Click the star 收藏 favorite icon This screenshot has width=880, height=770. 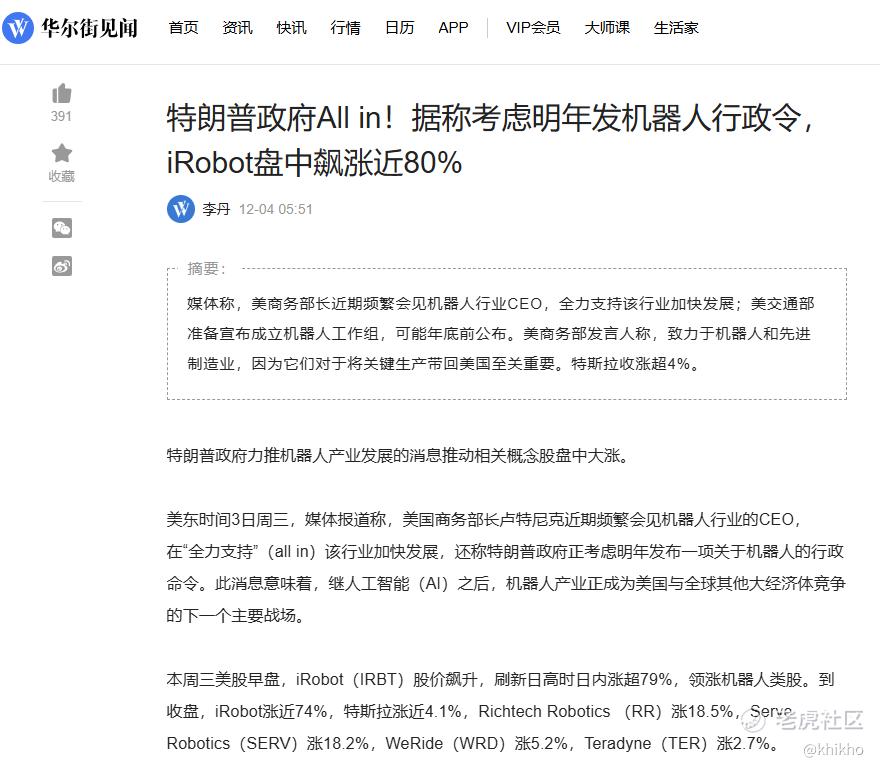click(62, 153)
